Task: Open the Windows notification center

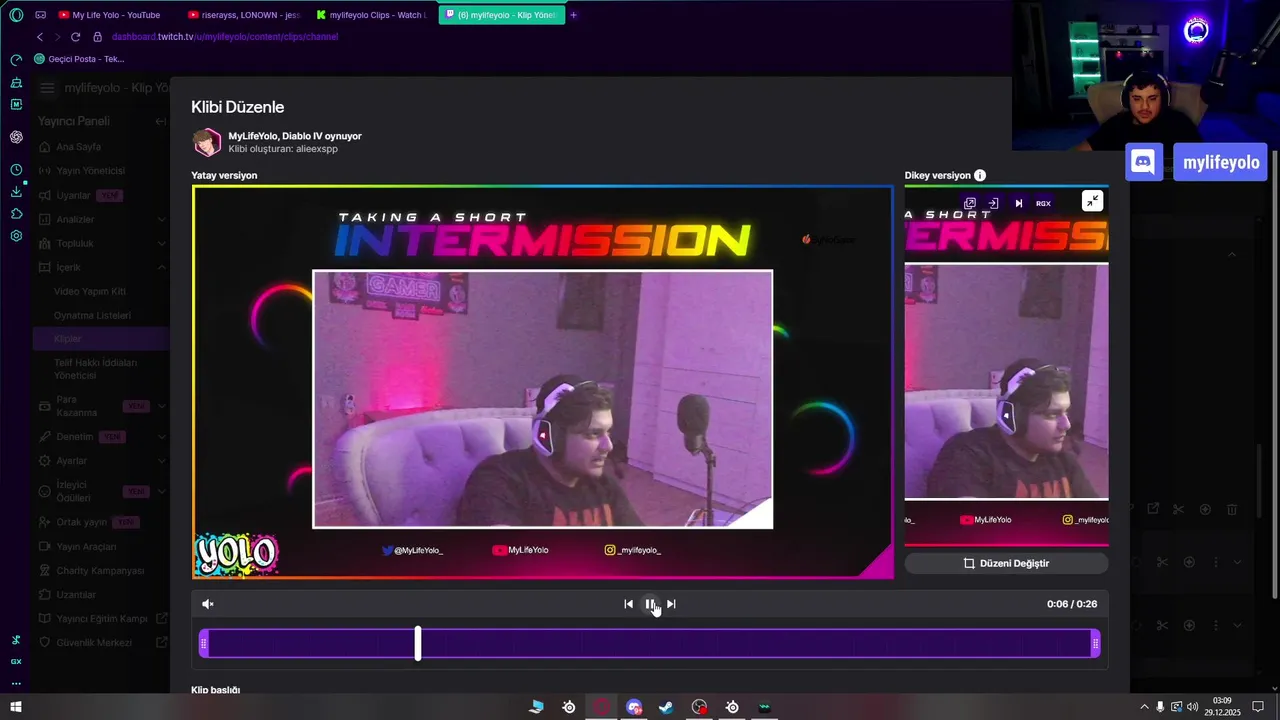Action: click(x=1258, y=707)
